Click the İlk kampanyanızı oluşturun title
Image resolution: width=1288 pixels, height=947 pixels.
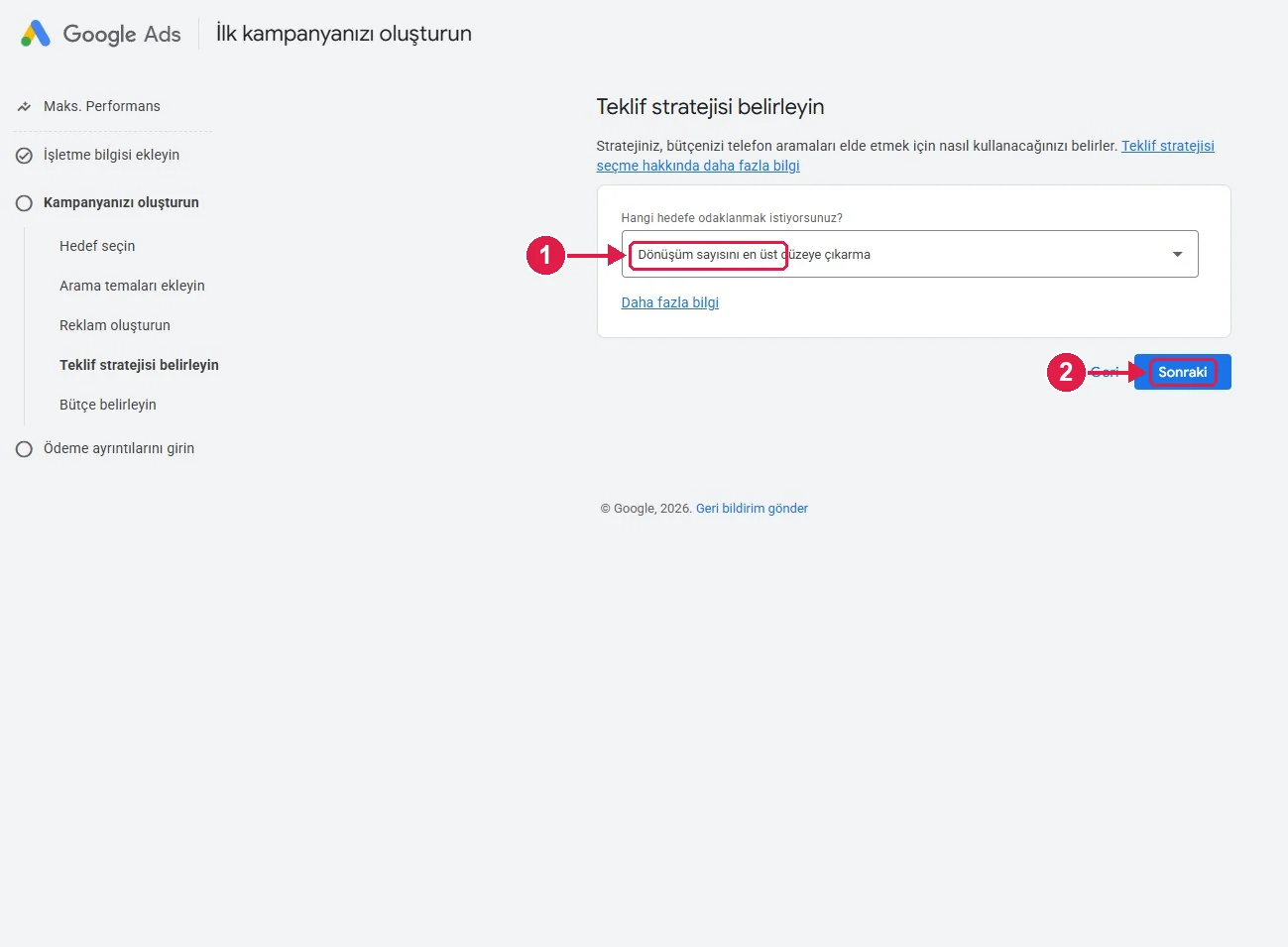[x=344, y=34]
